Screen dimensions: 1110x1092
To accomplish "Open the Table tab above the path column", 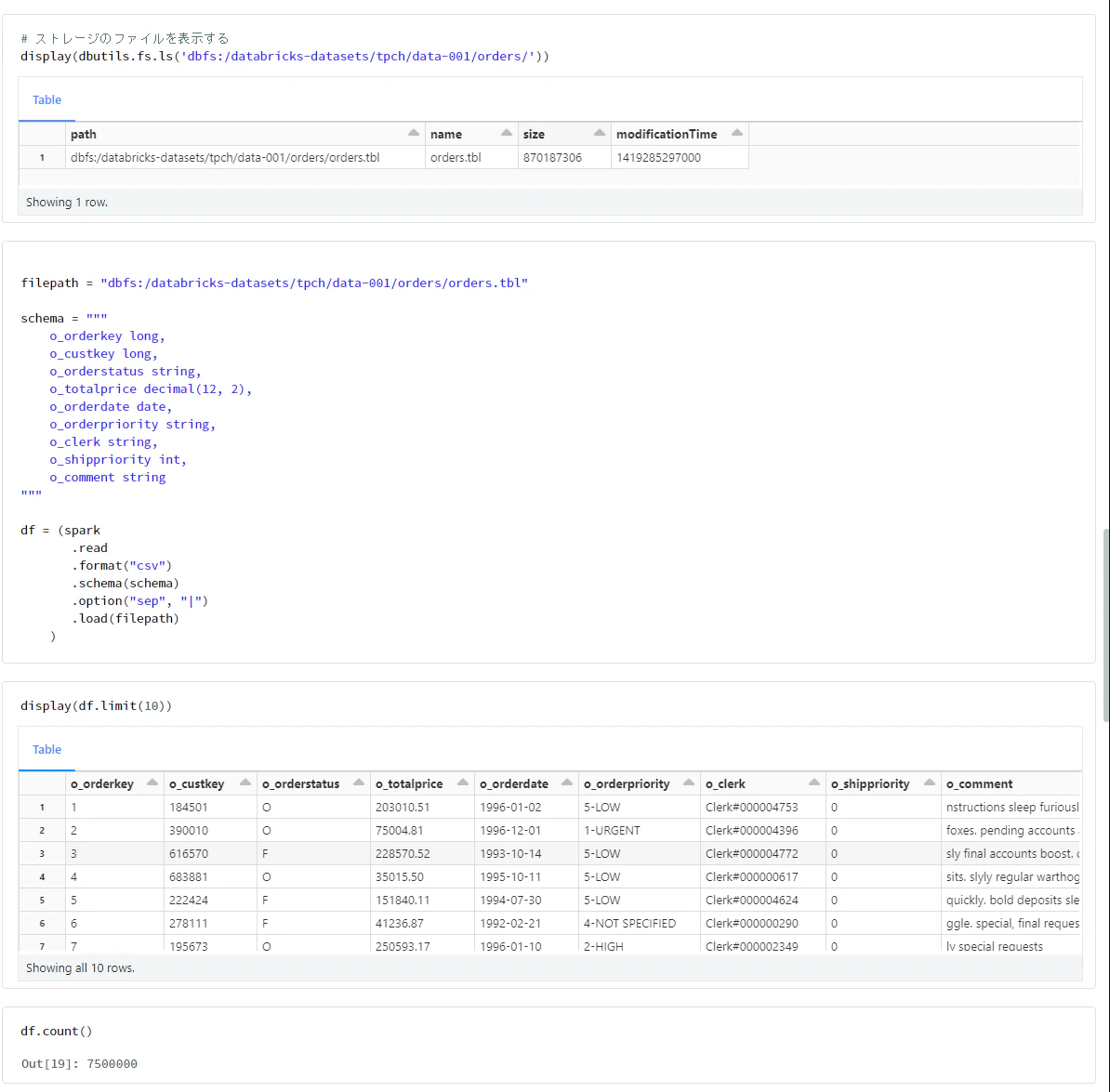I will coord(46,99).
